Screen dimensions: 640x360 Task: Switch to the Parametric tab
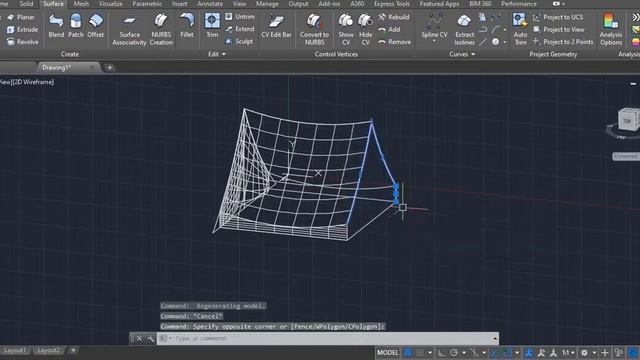pyautogui.click(x=147, y=4)
